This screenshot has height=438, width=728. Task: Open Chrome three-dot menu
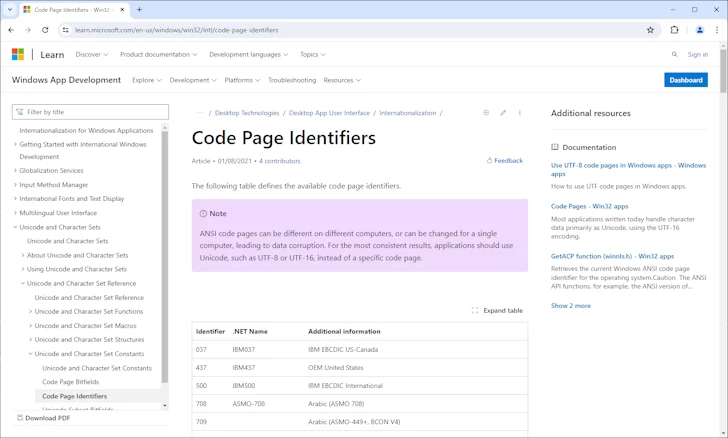[x=717, y=30]
